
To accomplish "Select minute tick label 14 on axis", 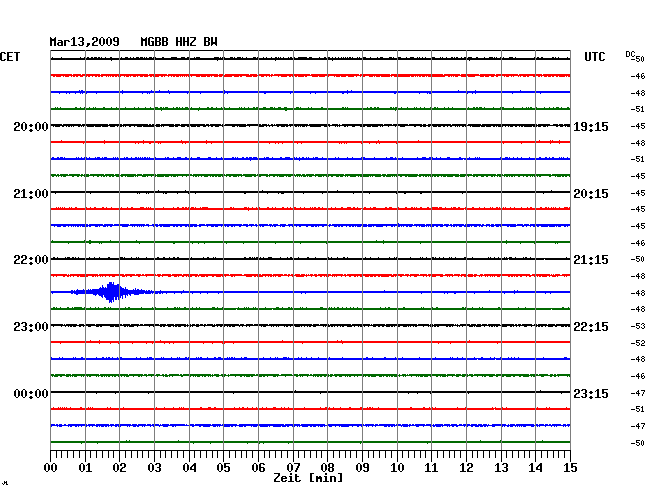I will 535,467.
